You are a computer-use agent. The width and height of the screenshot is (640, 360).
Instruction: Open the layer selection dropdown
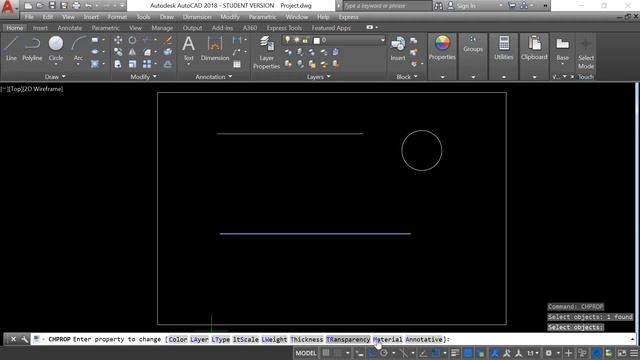coord(382,40)
